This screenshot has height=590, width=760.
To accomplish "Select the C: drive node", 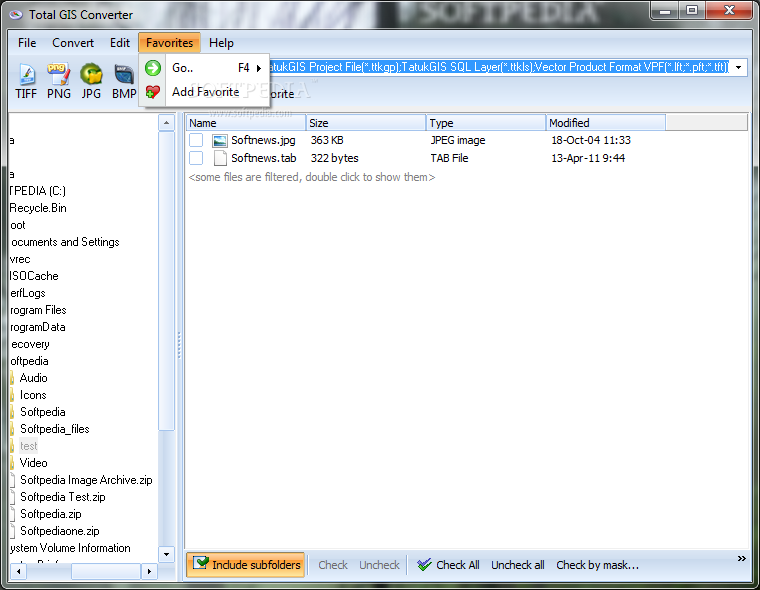I will [x=37, y=191].
